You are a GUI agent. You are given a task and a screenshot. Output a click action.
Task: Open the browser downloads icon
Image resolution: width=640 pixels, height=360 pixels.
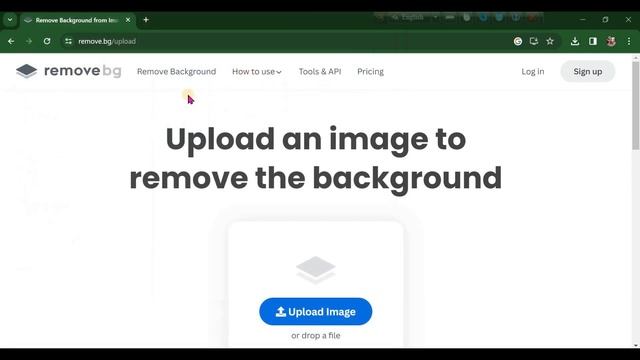(x=575, y=41)
